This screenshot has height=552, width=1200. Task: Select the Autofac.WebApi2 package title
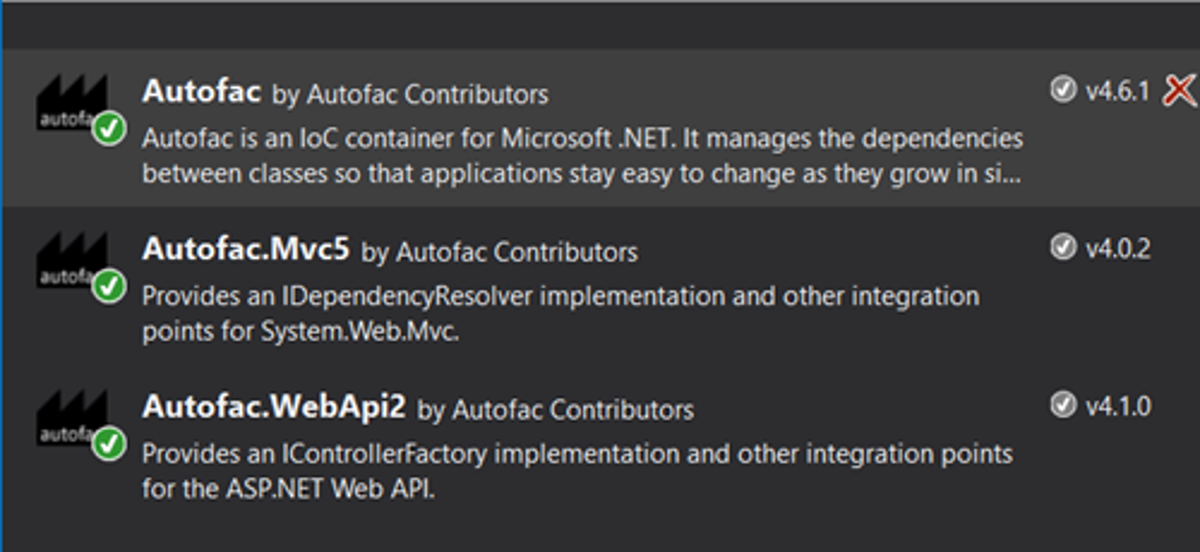(274, 406)
